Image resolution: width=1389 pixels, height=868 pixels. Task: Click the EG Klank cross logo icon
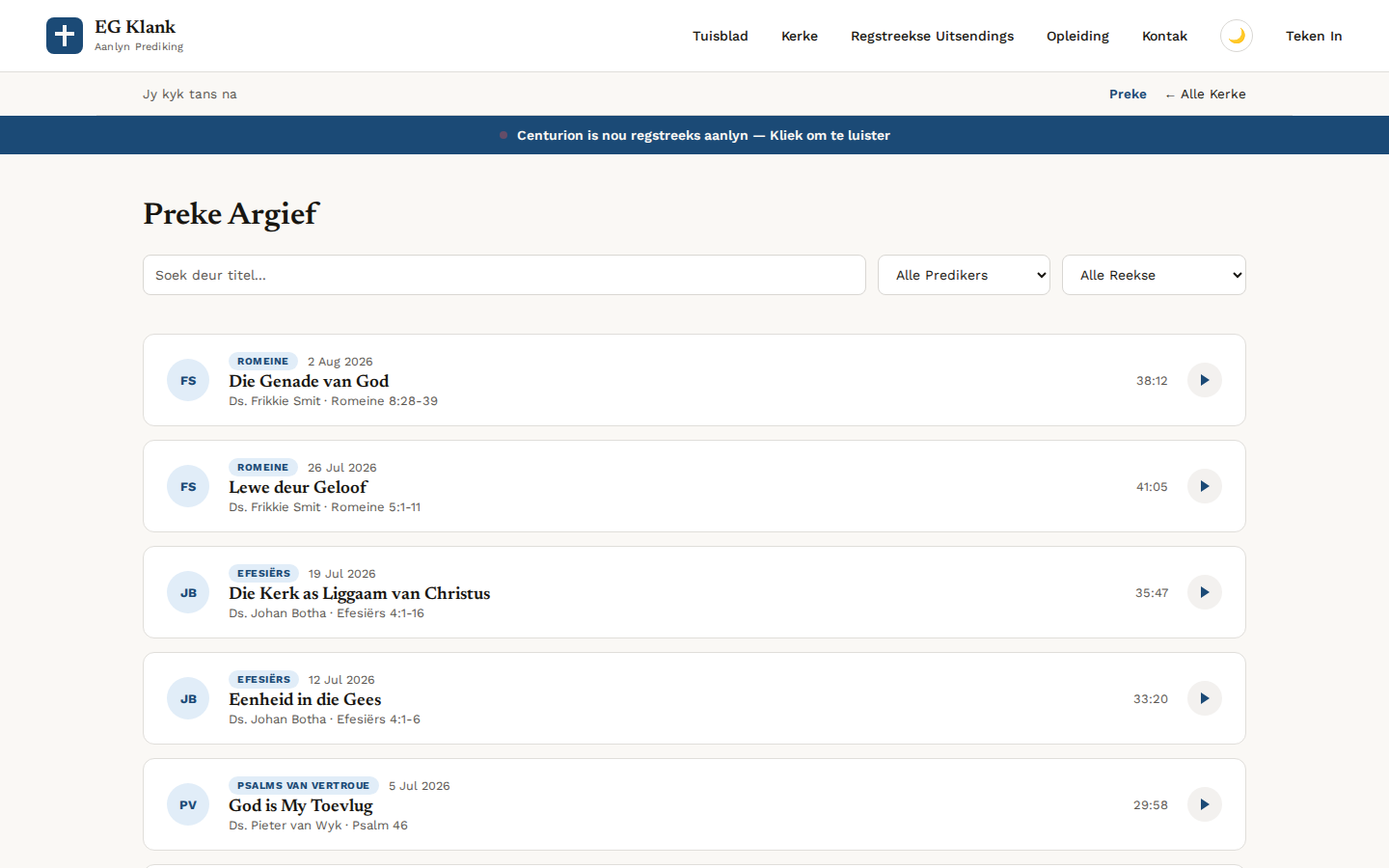[x=65, y=36]
